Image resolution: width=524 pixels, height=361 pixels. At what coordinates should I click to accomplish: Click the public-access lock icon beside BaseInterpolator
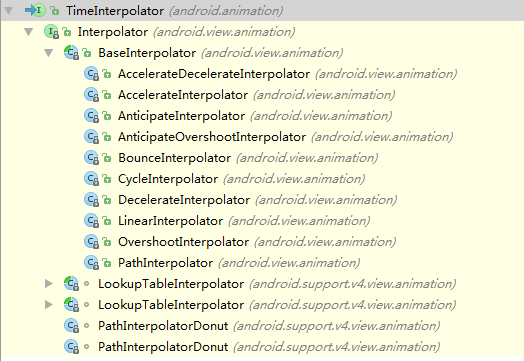point(87,53)
